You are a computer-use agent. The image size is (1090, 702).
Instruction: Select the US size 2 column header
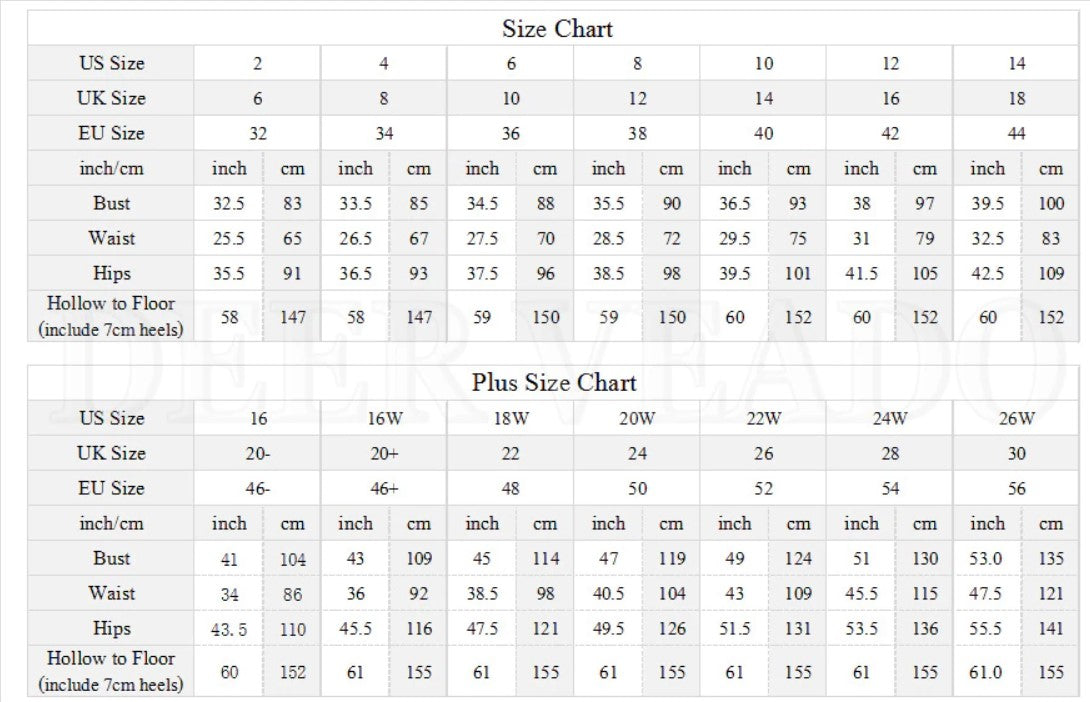pos(258,64)
